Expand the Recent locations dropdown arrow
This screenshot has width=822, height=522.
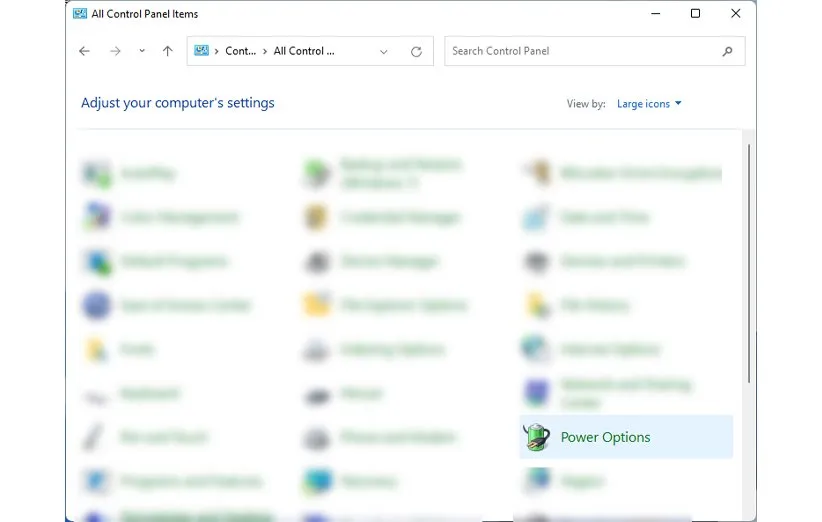[142, 51]
